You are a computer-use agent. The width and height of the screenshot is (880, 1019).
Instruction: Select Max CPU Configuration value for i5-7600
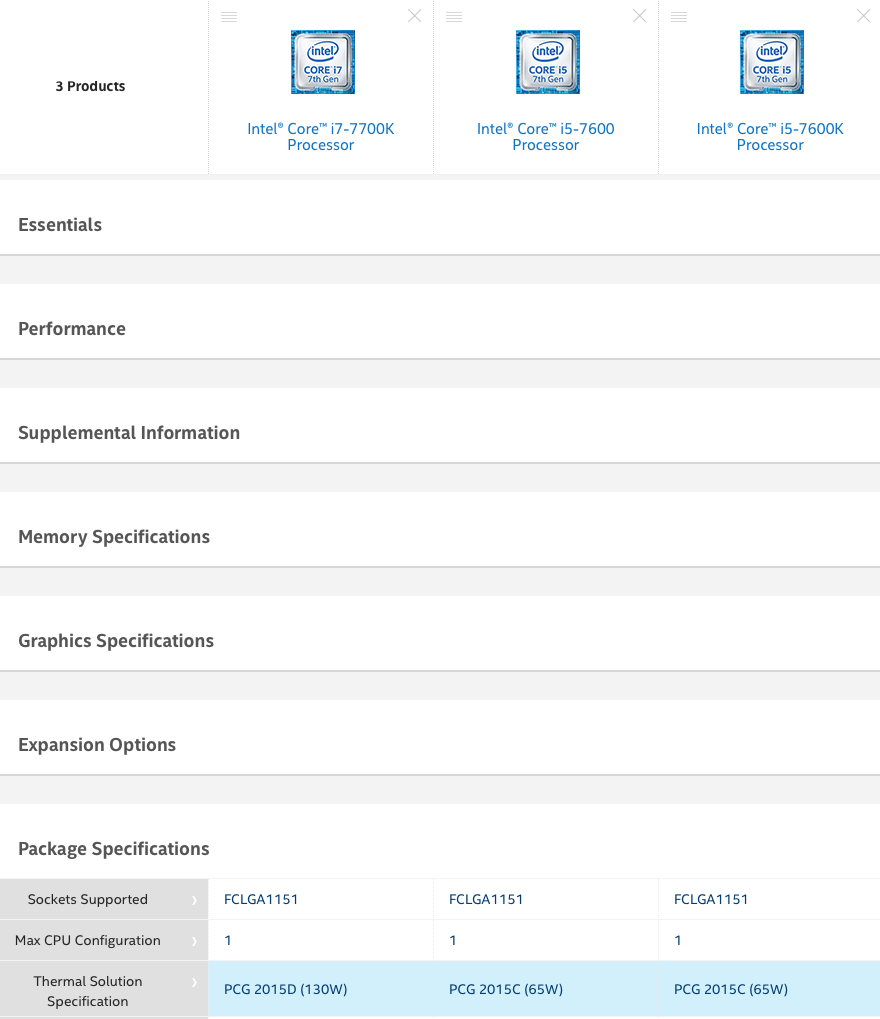tap(453, 940)
